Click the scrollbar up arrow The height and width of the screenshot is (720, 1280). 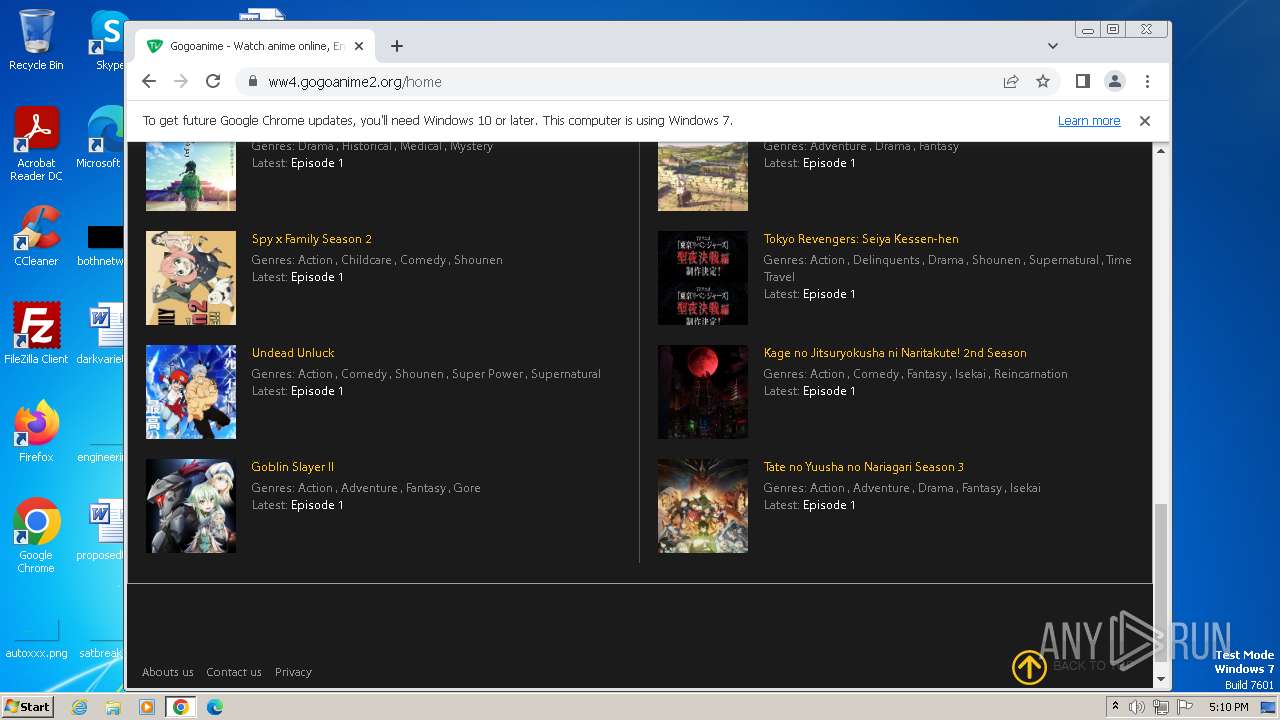pos(1161,151)
